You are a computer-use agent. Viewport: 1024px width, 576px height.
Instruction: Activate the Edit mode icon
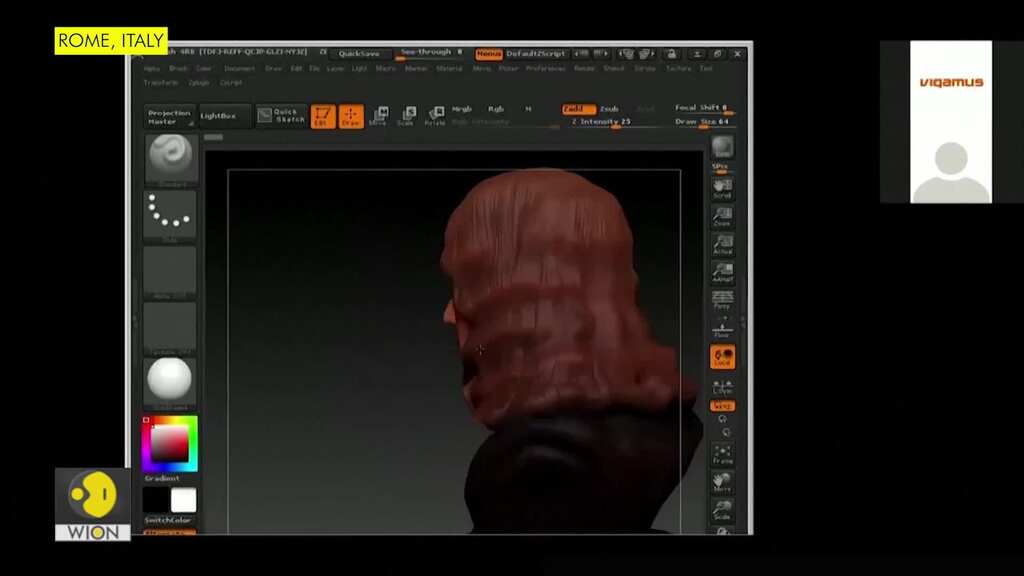click(323, 116)
